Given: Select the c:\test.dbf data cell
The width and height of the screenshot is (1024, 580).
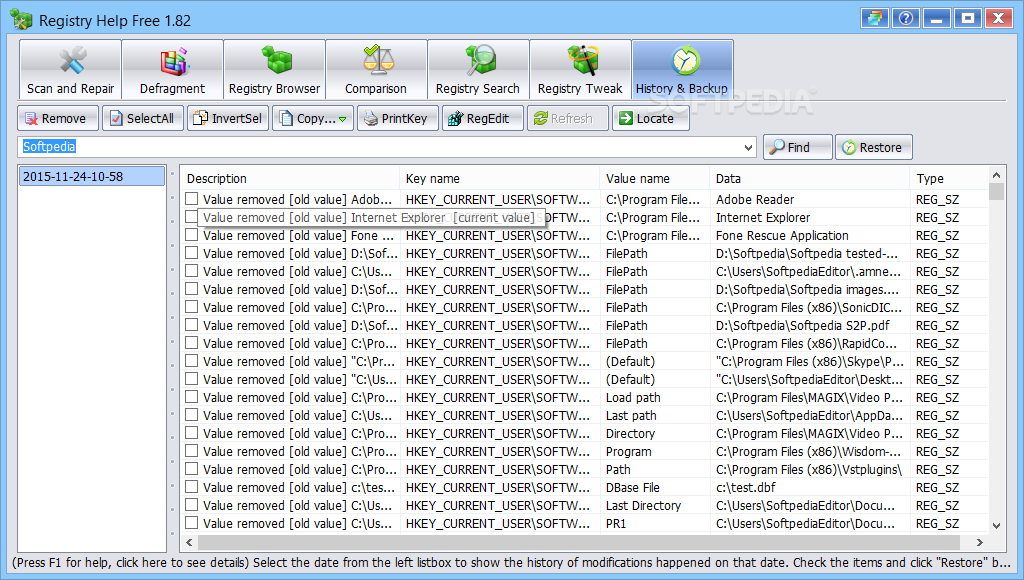Looking at the screenshot, I should (x=745, y=487).
